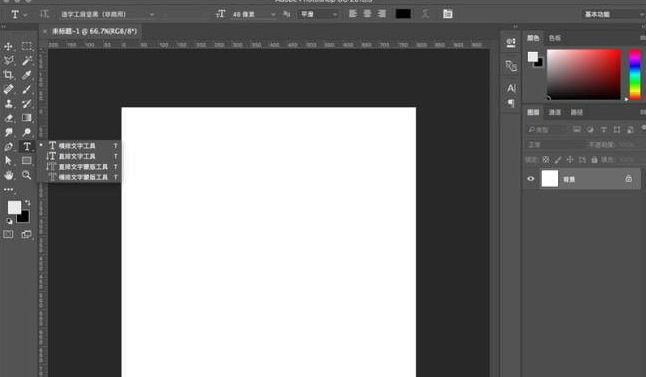Image resolution: width=646 pixels, height=377 pixels.
Task: Center text in options bar
Action: pos(367,14)
